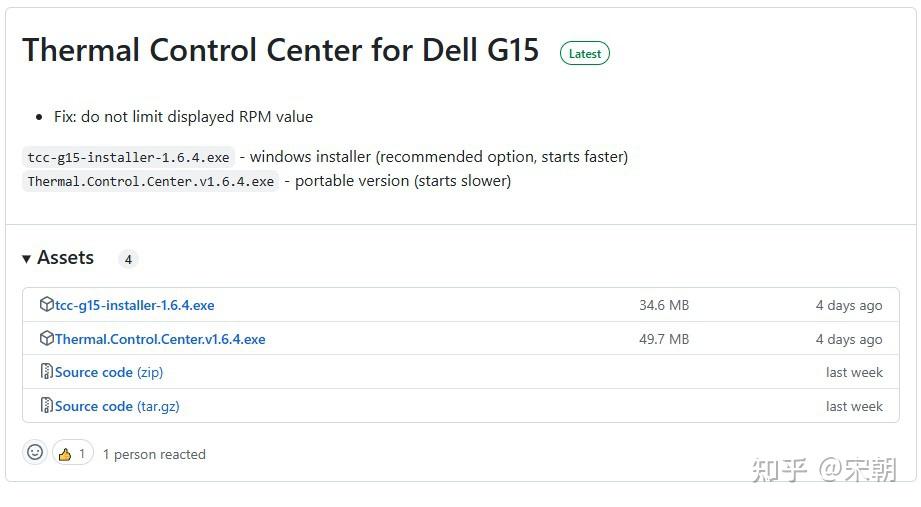The height and width of the screenshot is (507, 921).
Task: Collapse the Assets section triangle
Action: point(27,259)
